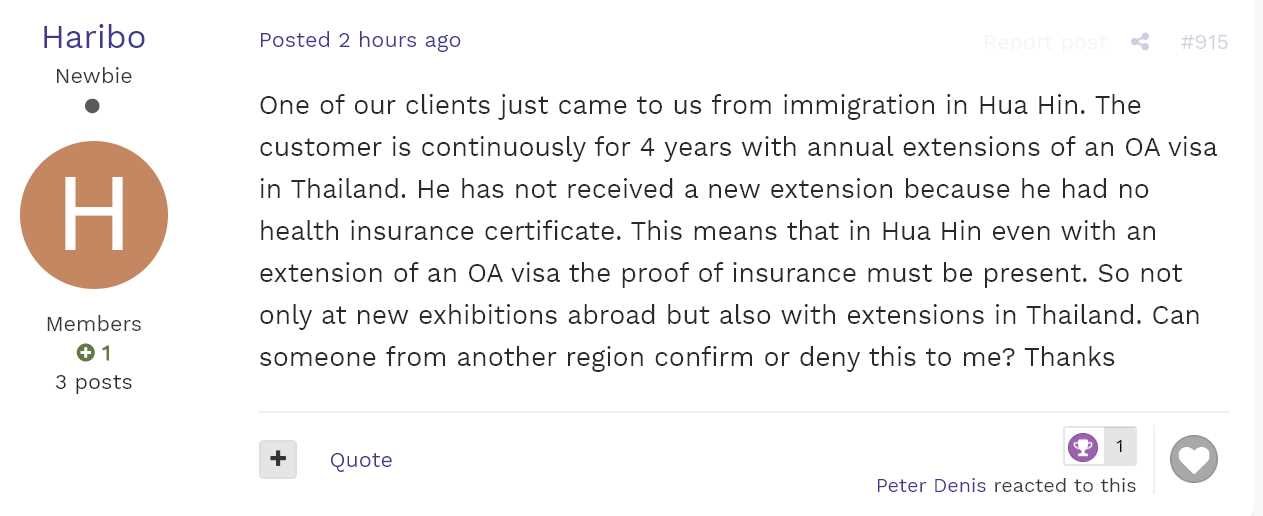1263x516 pixels.
Task: Click the reaction count 1 beside the trophy
Action: click(1120, 447)
